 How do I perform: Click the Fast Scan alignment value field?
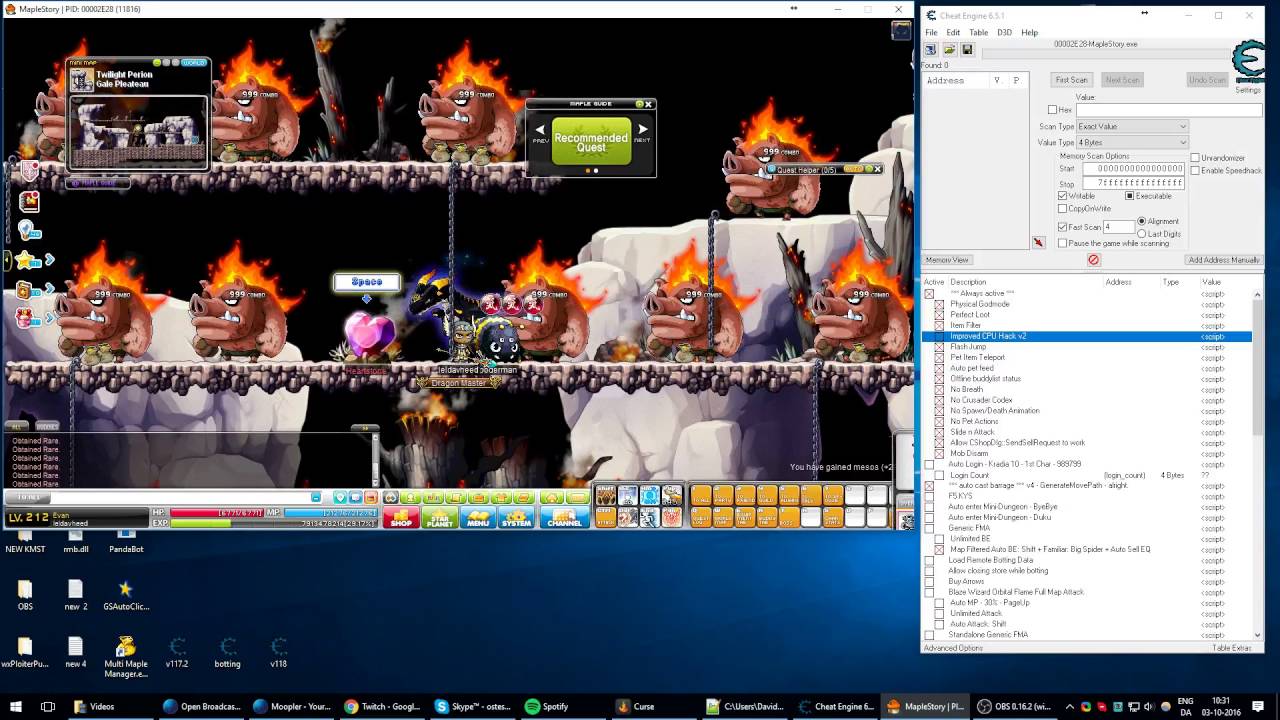pos(1118,227)
